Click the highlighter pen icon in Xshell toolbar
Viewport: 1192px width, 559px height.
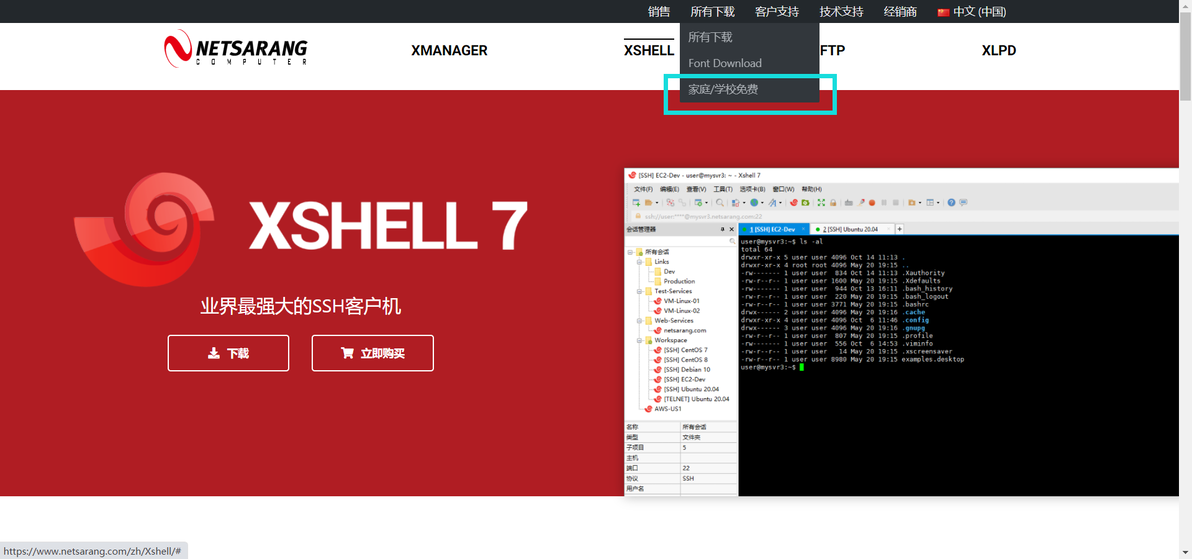[861, 202]
